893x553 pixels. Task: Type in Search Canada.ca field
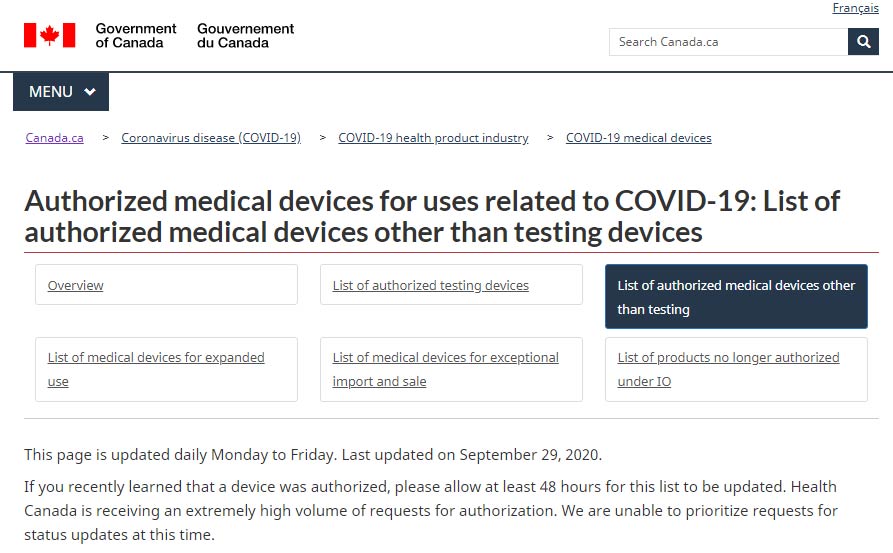point(728,42)
